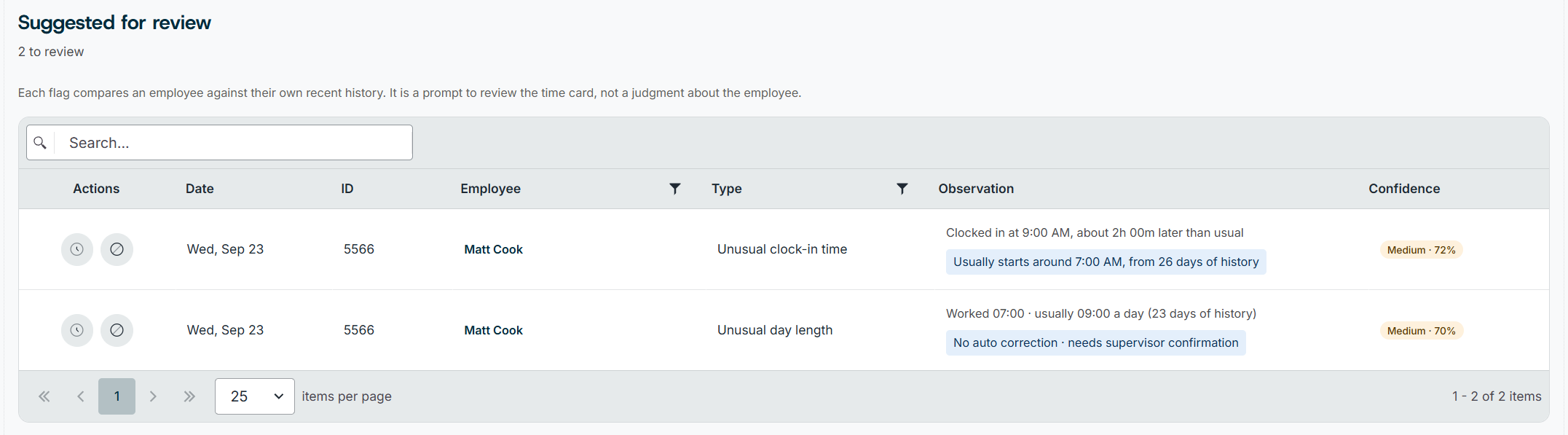Click the '2 to review' count text
1568x435 pixels.
51,52
